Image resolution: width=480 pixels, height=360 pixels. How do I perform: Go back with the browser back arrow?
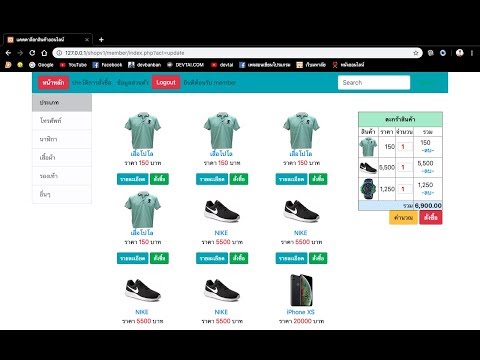pyautogui.click(x=9, y=53)
